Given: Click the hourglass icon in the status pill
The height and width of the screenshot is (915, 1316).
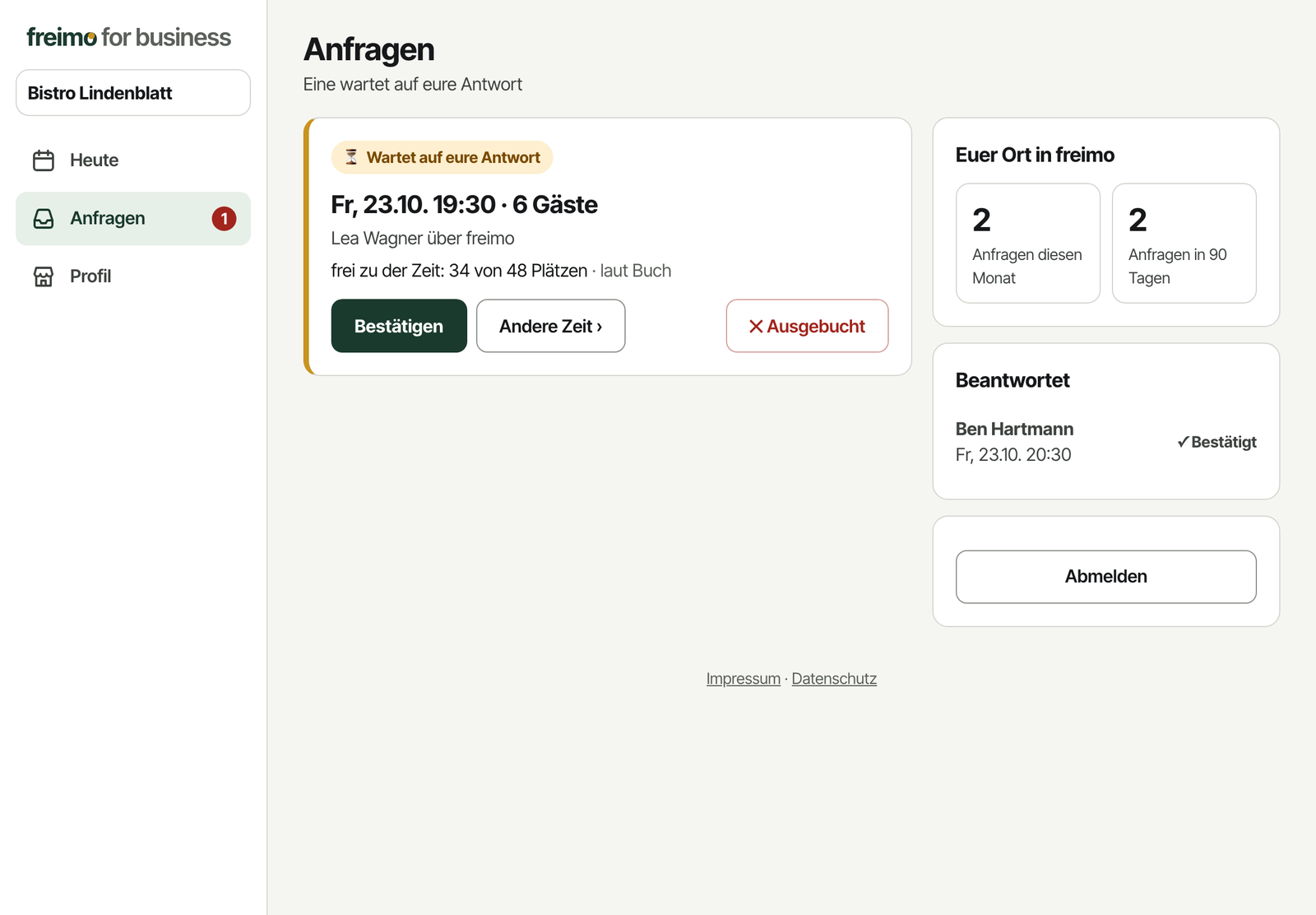Looking at the screenshot, I should click(351, 157).
